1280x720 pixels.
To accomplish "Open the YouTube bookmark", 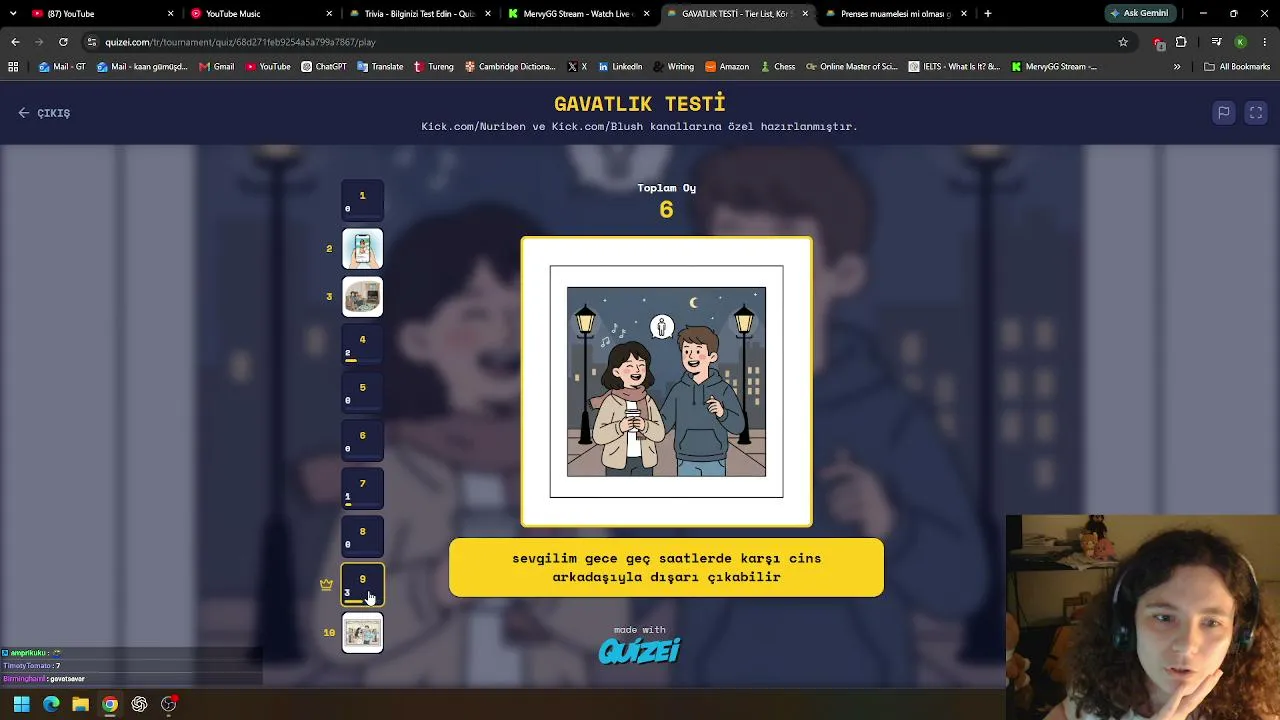I will [x=268, y=67].
